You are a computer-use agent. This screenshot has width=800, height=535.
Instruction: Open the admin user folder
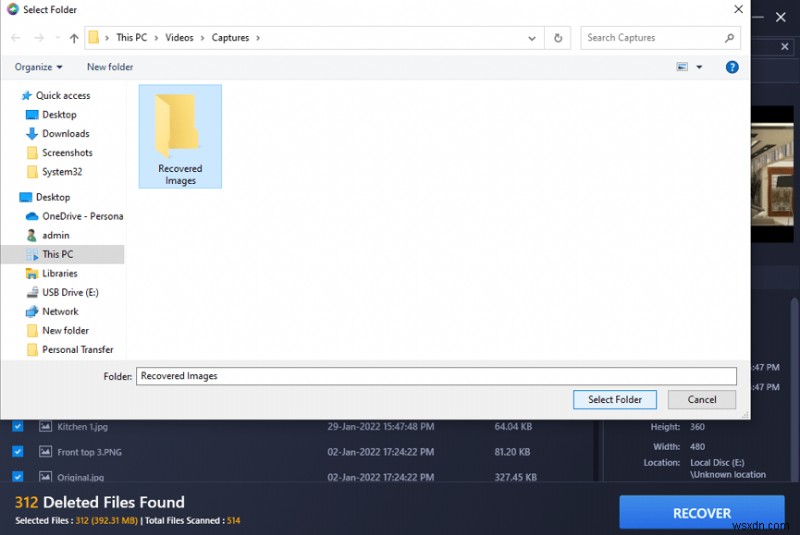[x=55, y=235]
